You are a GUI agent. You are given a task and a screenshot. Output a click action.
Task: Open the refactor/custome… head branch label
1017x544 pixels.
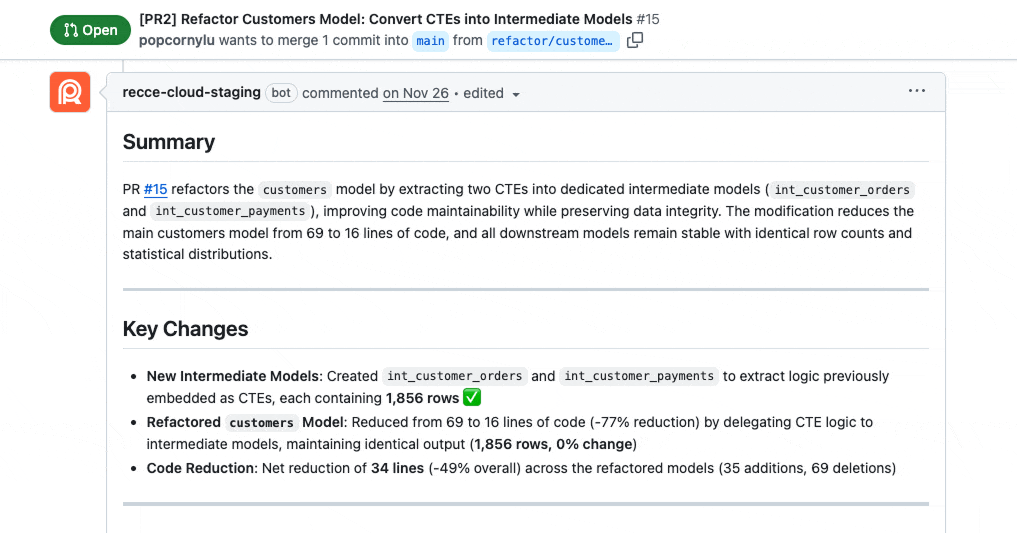(x=552, y=41)
